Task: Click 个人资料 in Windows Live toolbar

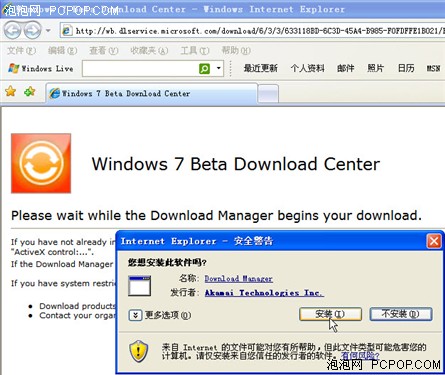Action: click(307, 68)
